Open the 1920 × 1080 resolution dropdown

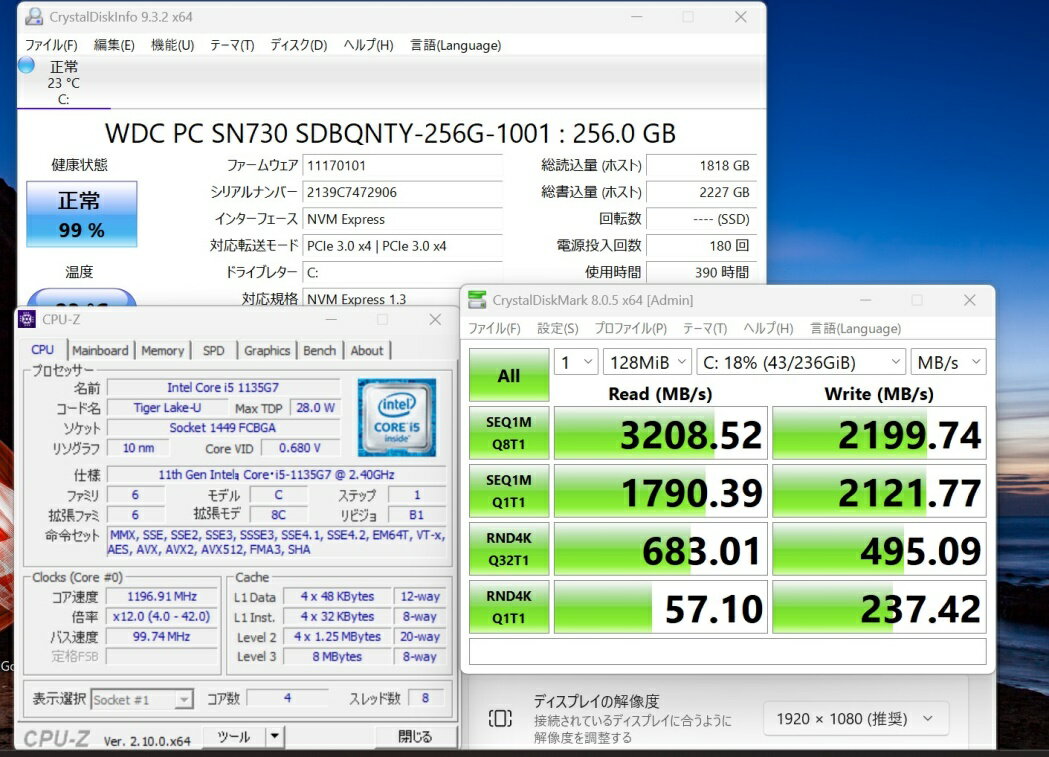point(856,719)
